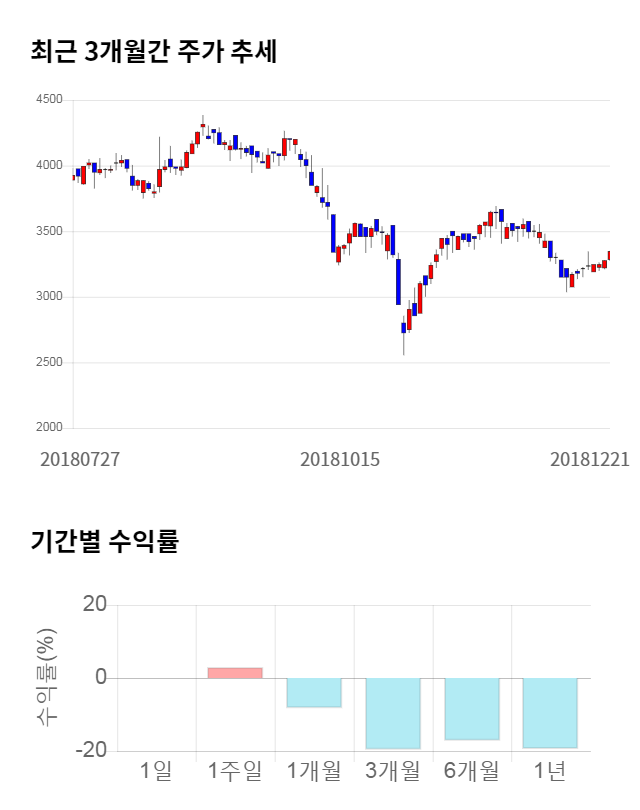Click the blue 1개월 return bar
This screenshot has height=810, width=640.
[314, 693]
